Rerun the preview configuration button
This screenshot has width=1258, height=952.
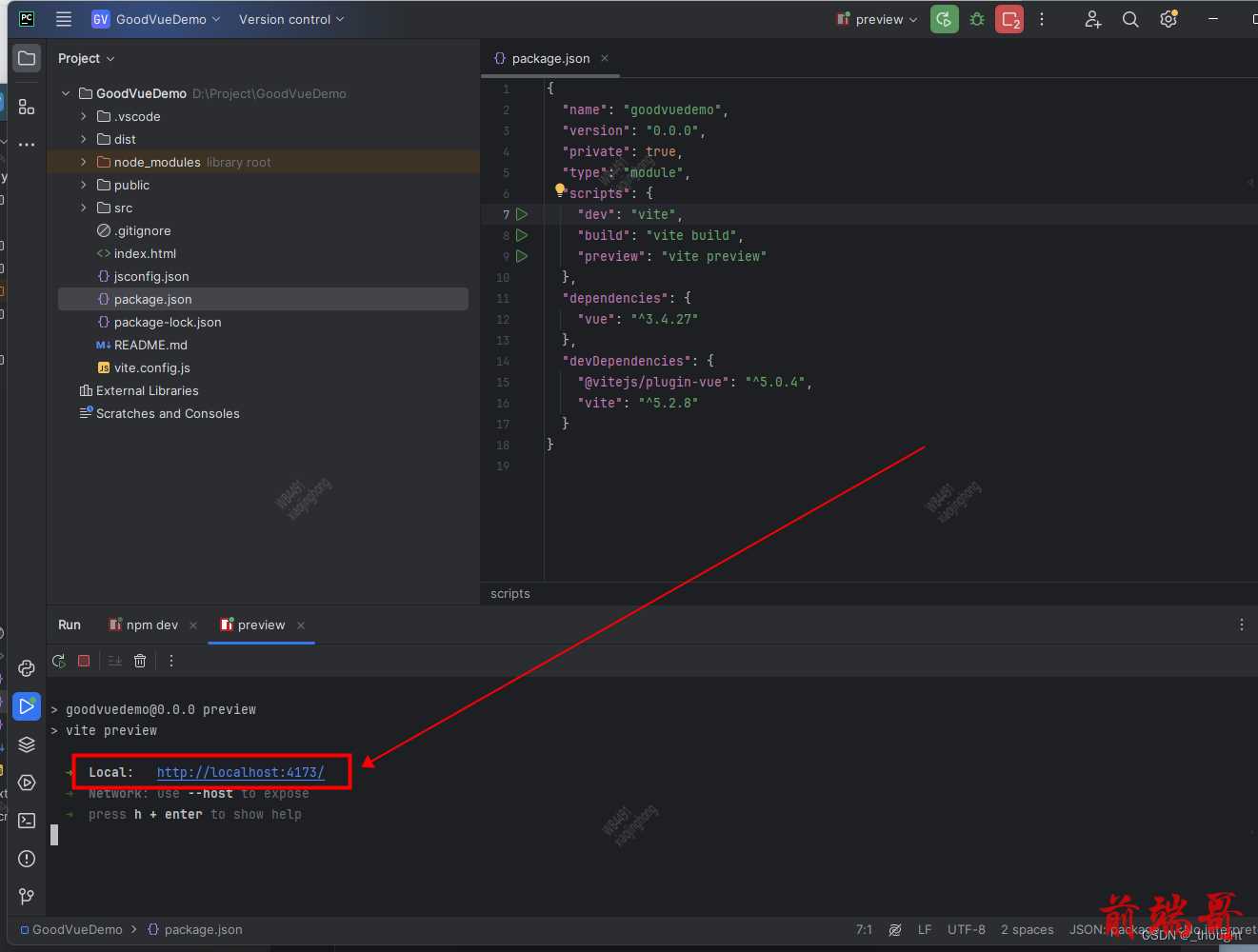coord(944,19)
